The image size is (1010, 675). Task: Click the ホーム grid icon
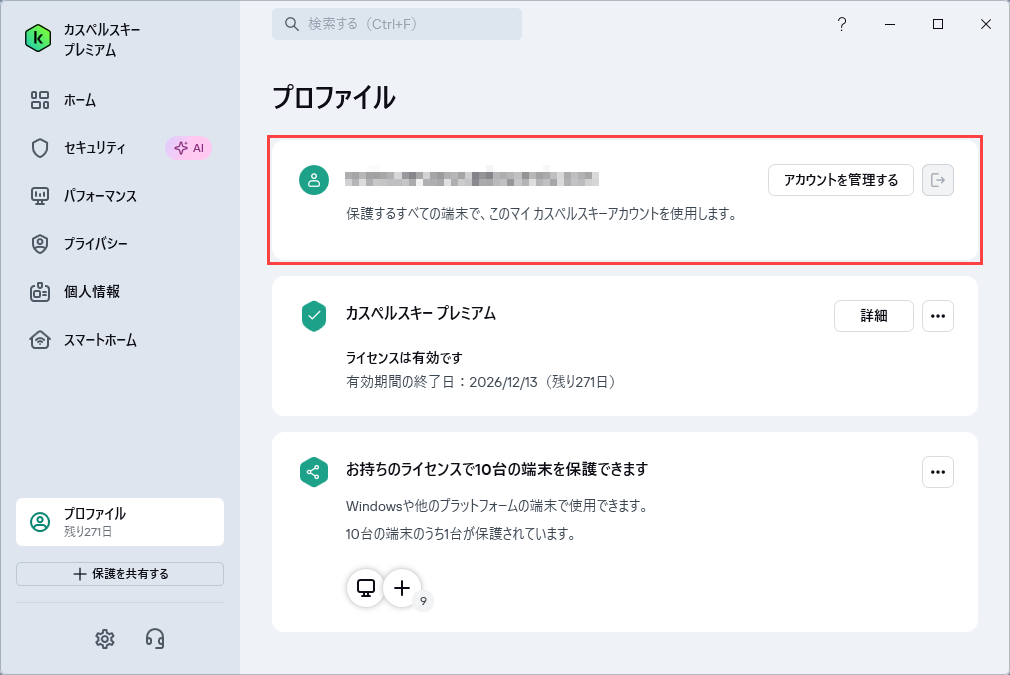point(40,100)
